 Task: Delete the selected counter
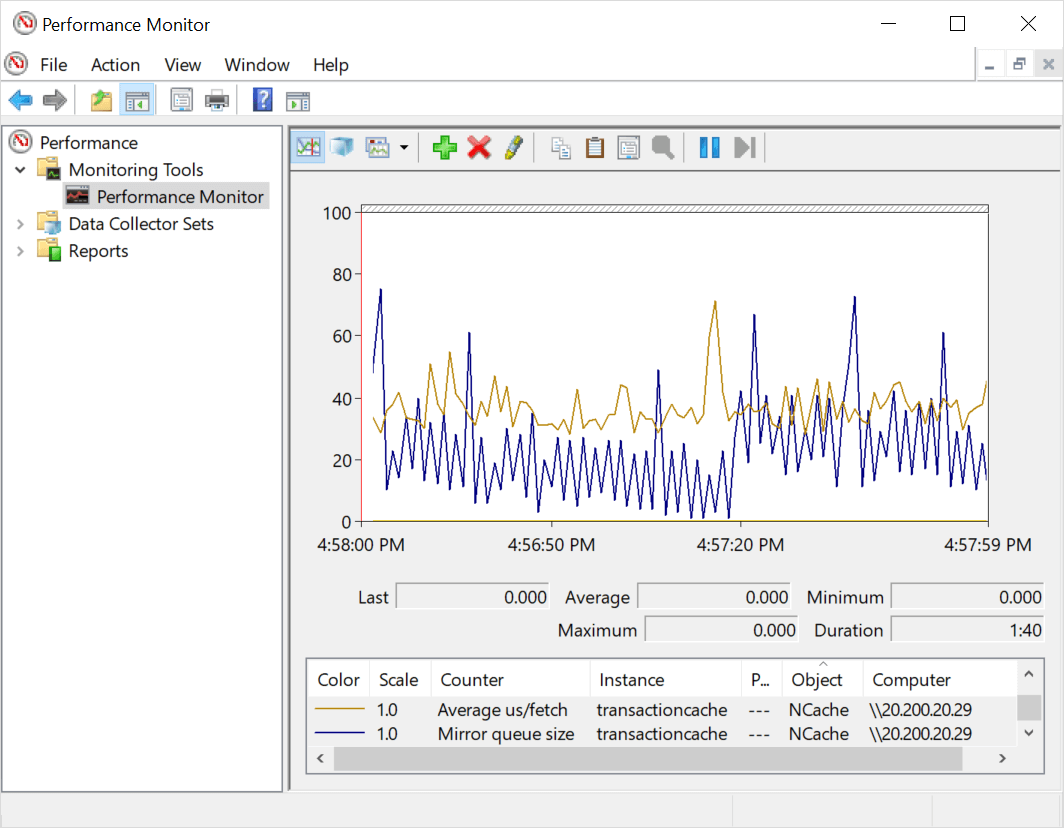479,147
